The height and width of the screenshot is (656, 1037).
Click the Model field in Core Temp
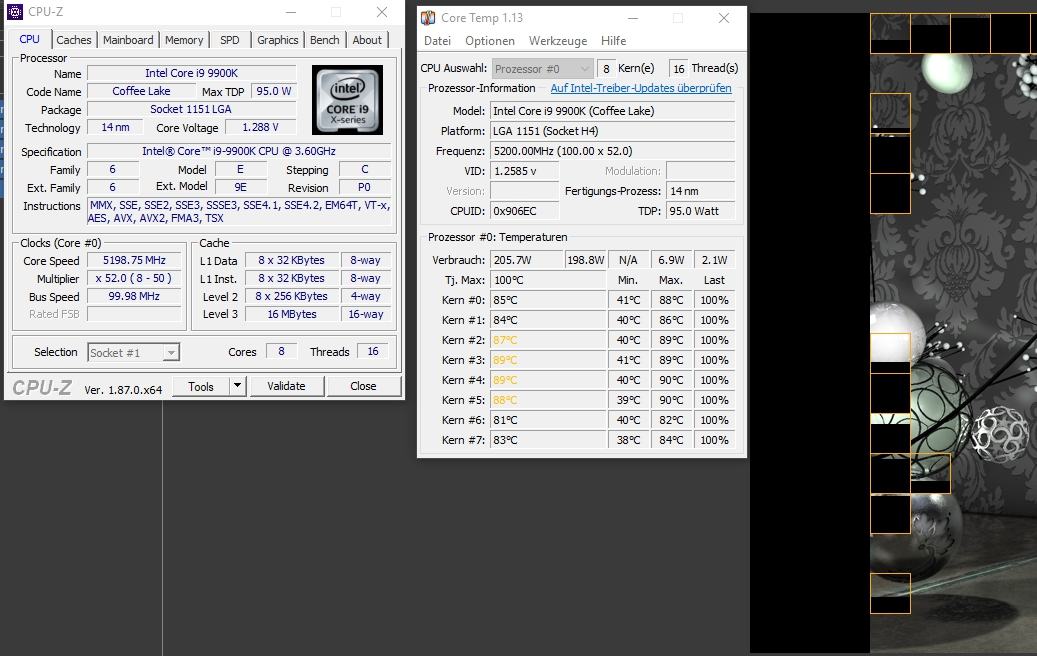(x=612, y=111)
